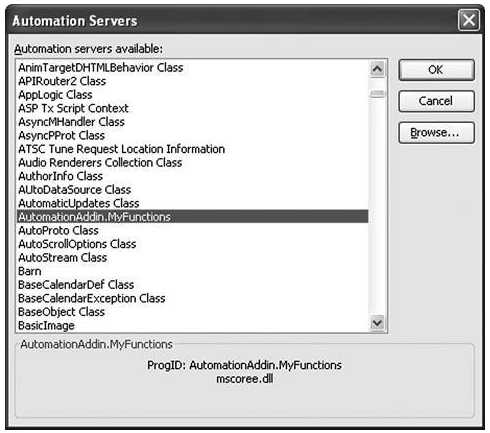490x433 pixels.
Task: Click the 'Automation servers available:' label
Action: click(x=88, y=49)
